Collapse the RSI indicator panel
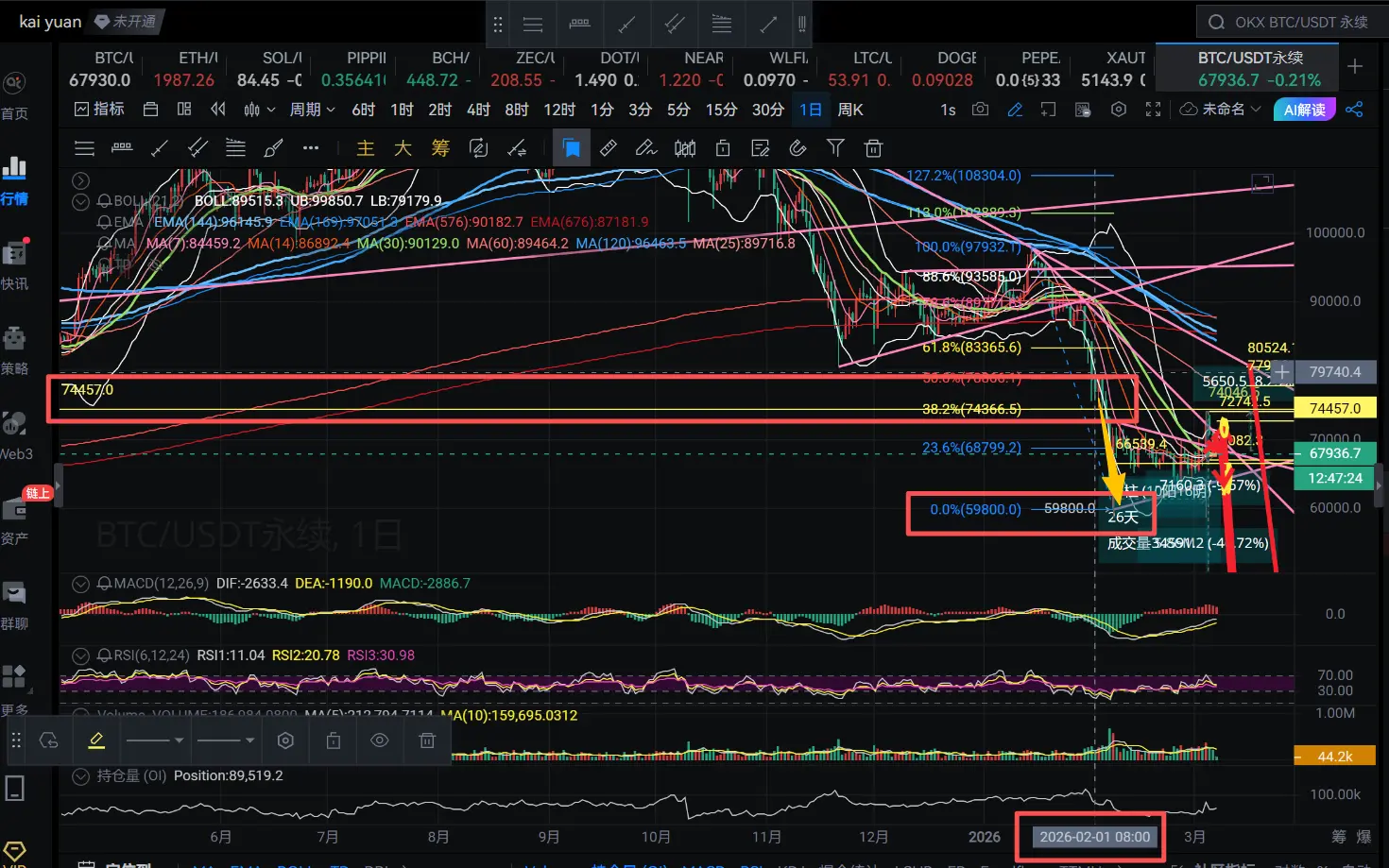Image resolution: width=1389 pixels, height=868 pixels. tap(80, 655)
